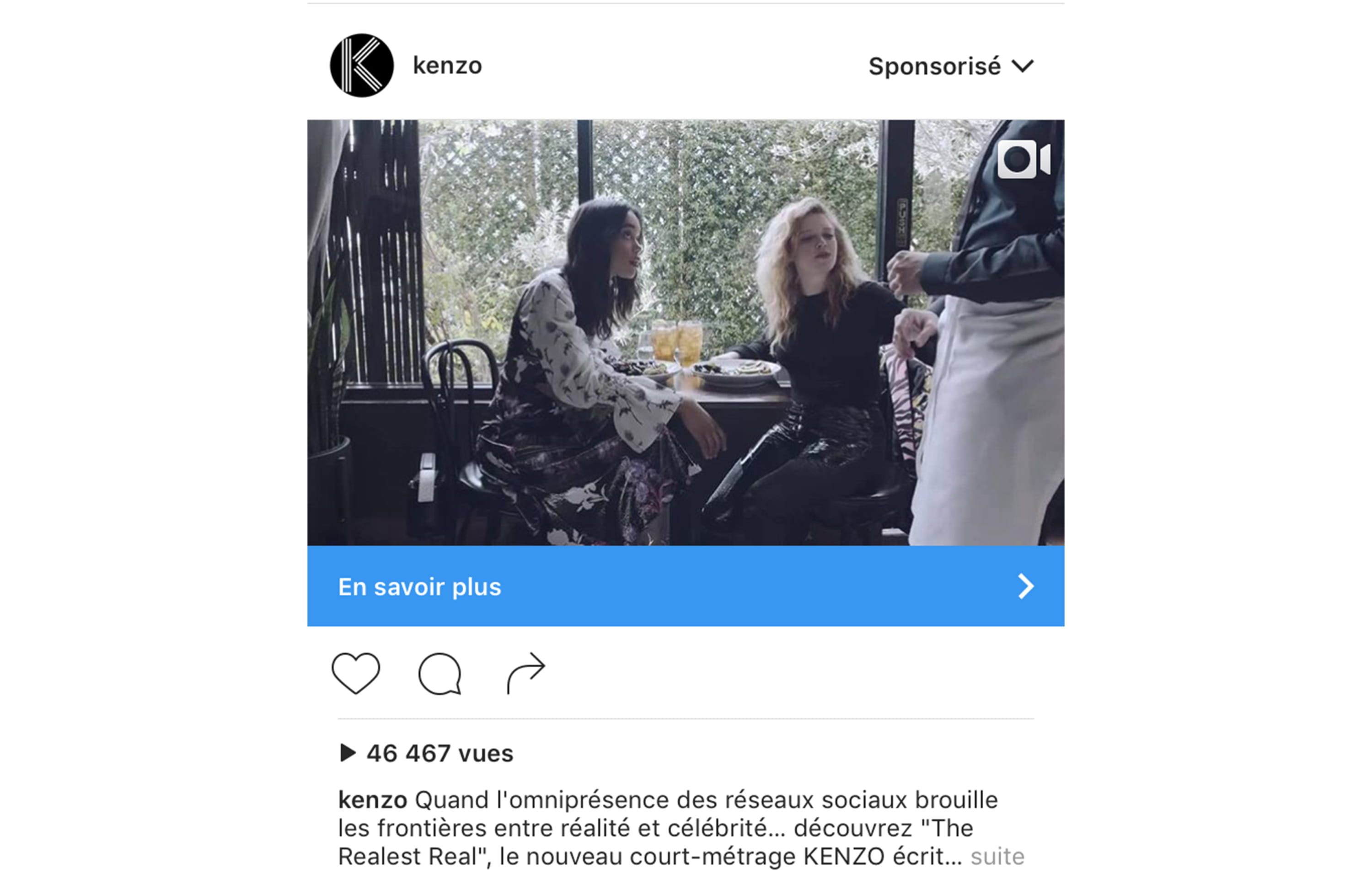Expand the chevron next to Sponsorisé
Viewport: 1372px width, 879px height.
click(x=1022, y=66)
